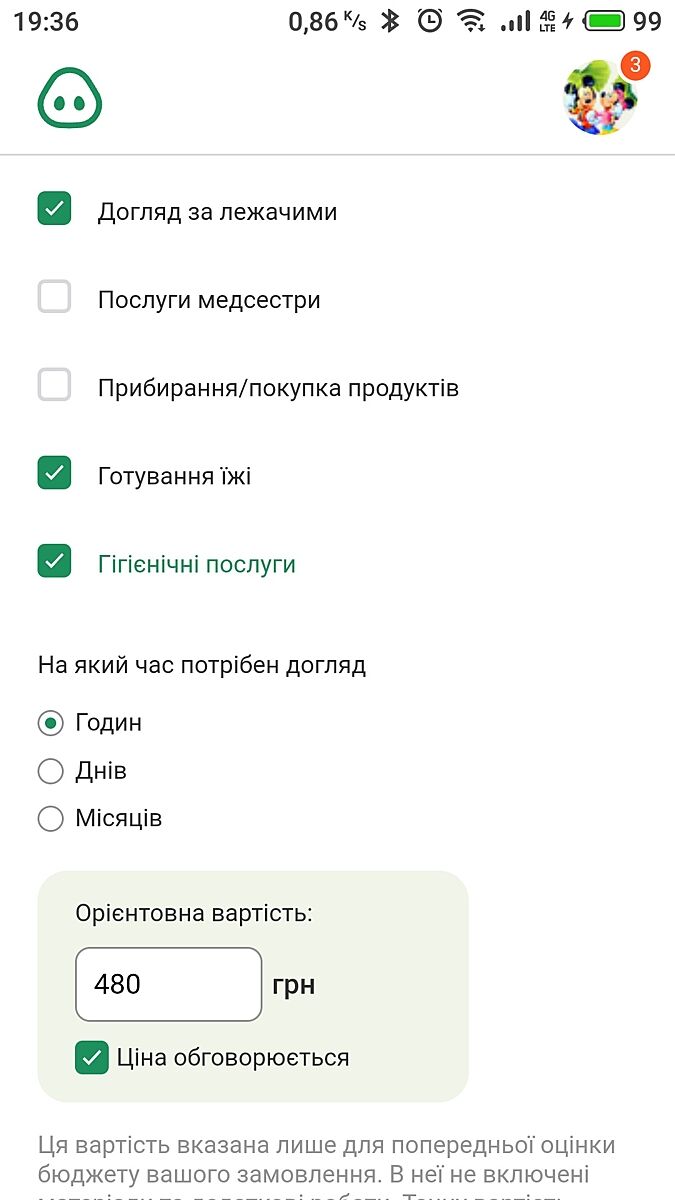Disable the Ціна обговорюється checkbox
The image size is (675, 1200).
tap(92, 1058)
